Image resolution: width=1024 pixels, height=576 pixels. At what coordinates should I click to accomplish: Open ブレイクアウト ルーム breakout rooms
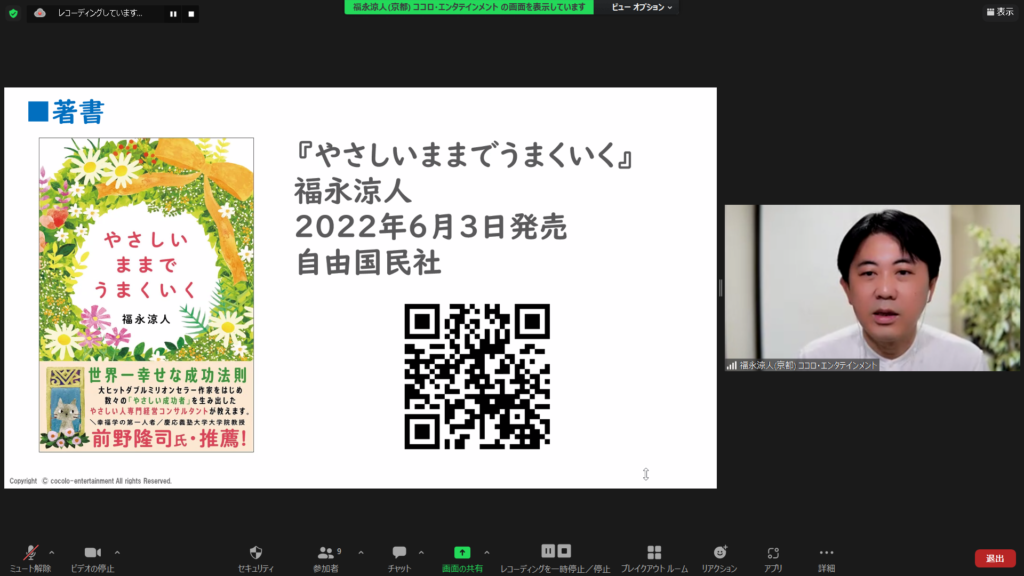654,553
